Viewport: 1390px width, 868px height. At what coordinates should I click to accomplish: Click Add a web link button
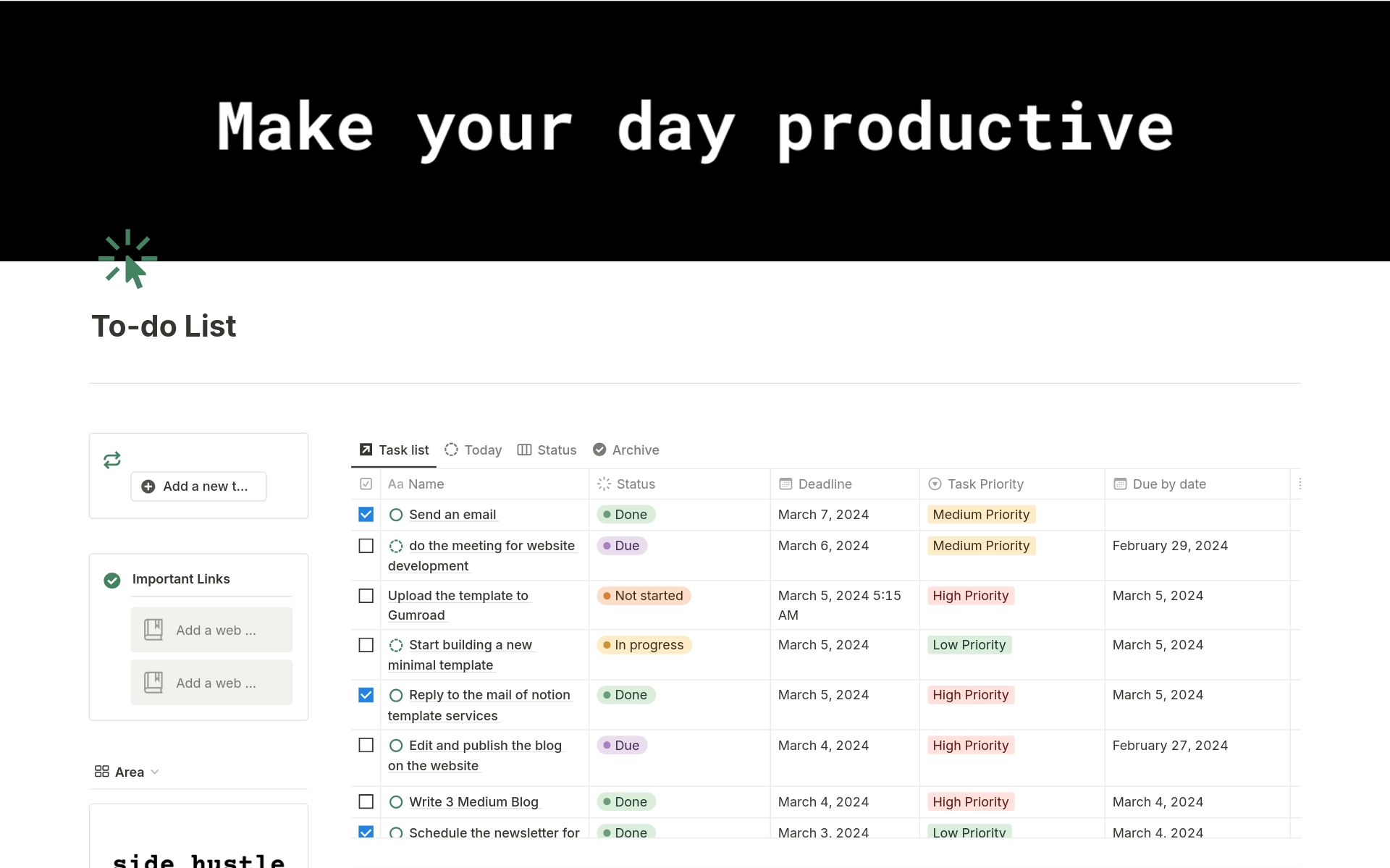(211, 629)
